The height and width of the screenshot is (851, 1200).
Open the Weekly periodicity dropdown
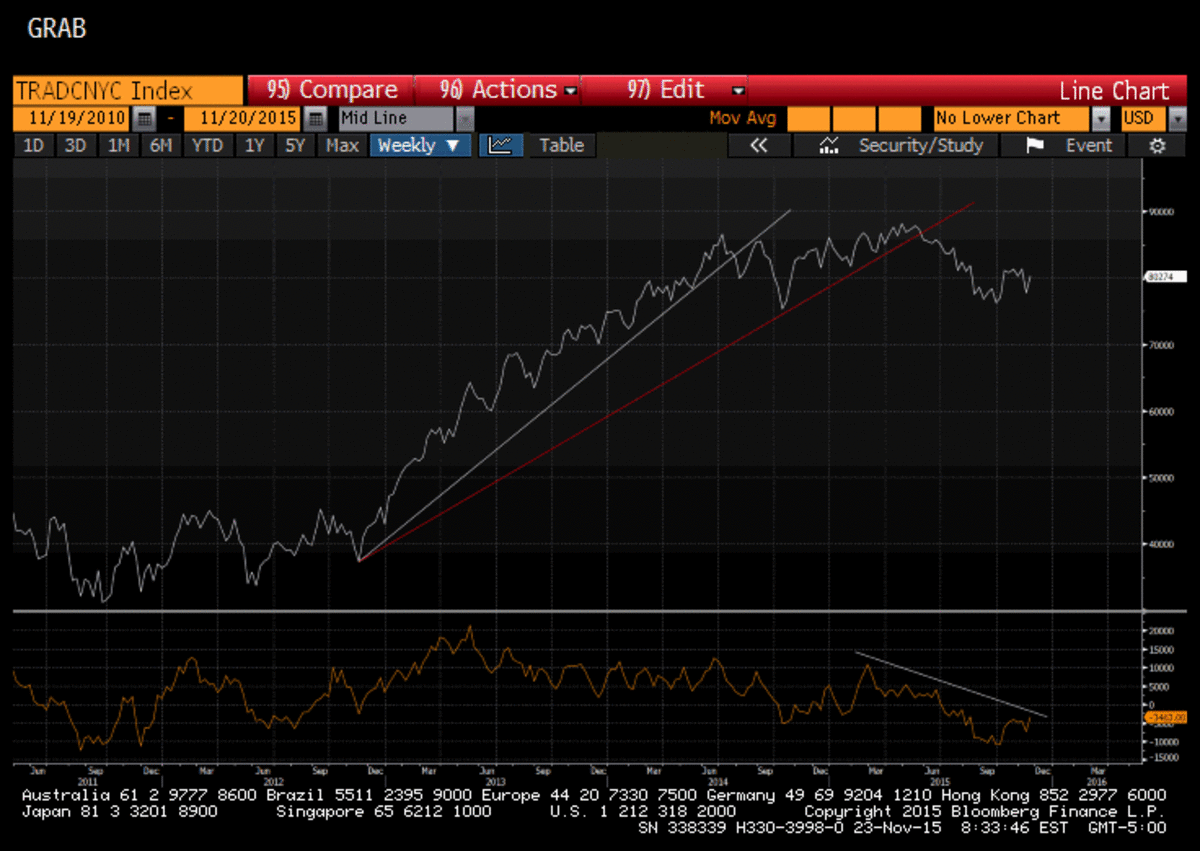(420, 145)
